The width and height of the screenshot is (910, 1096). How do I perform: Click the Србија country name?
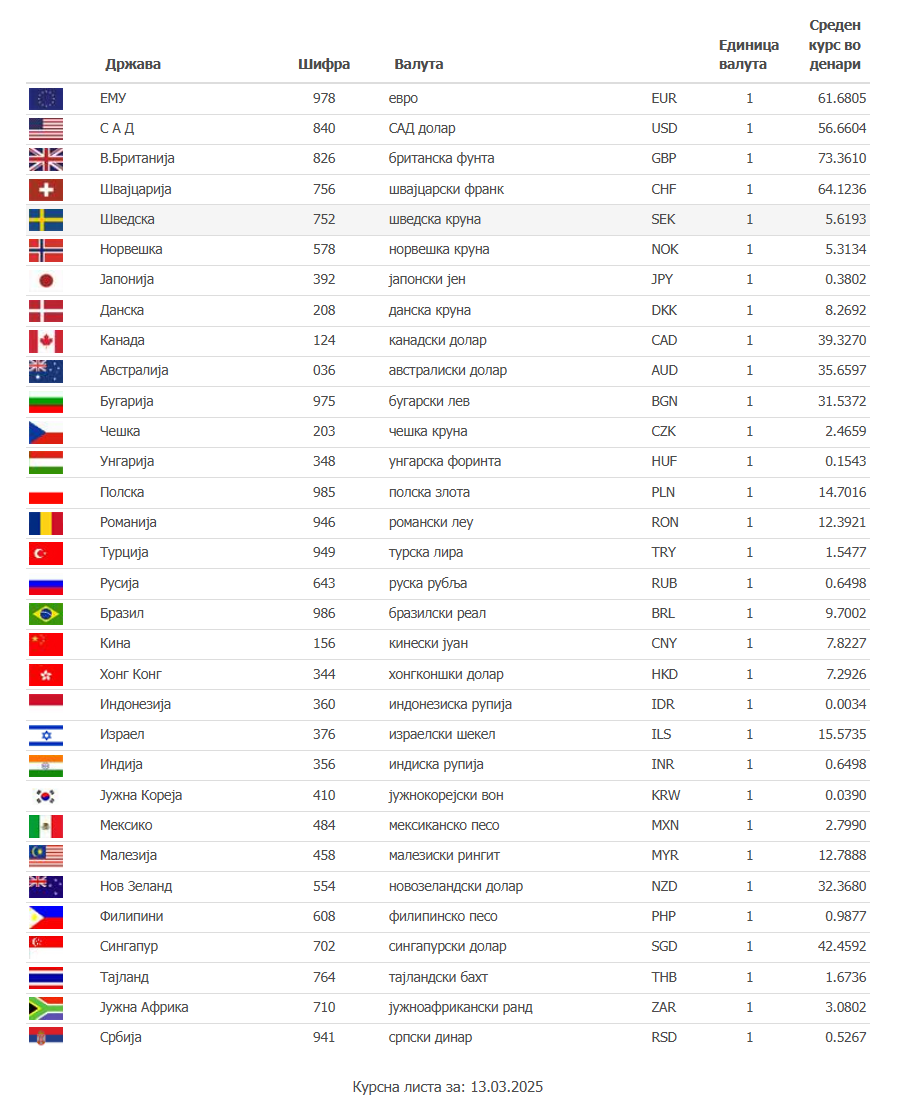pos(121,1037)
